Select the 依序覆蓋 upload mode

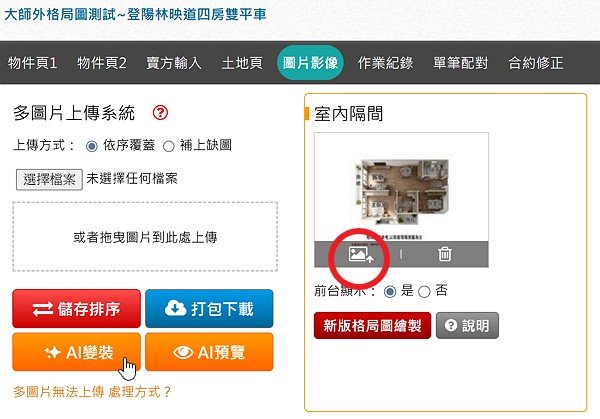click(92, 146)
